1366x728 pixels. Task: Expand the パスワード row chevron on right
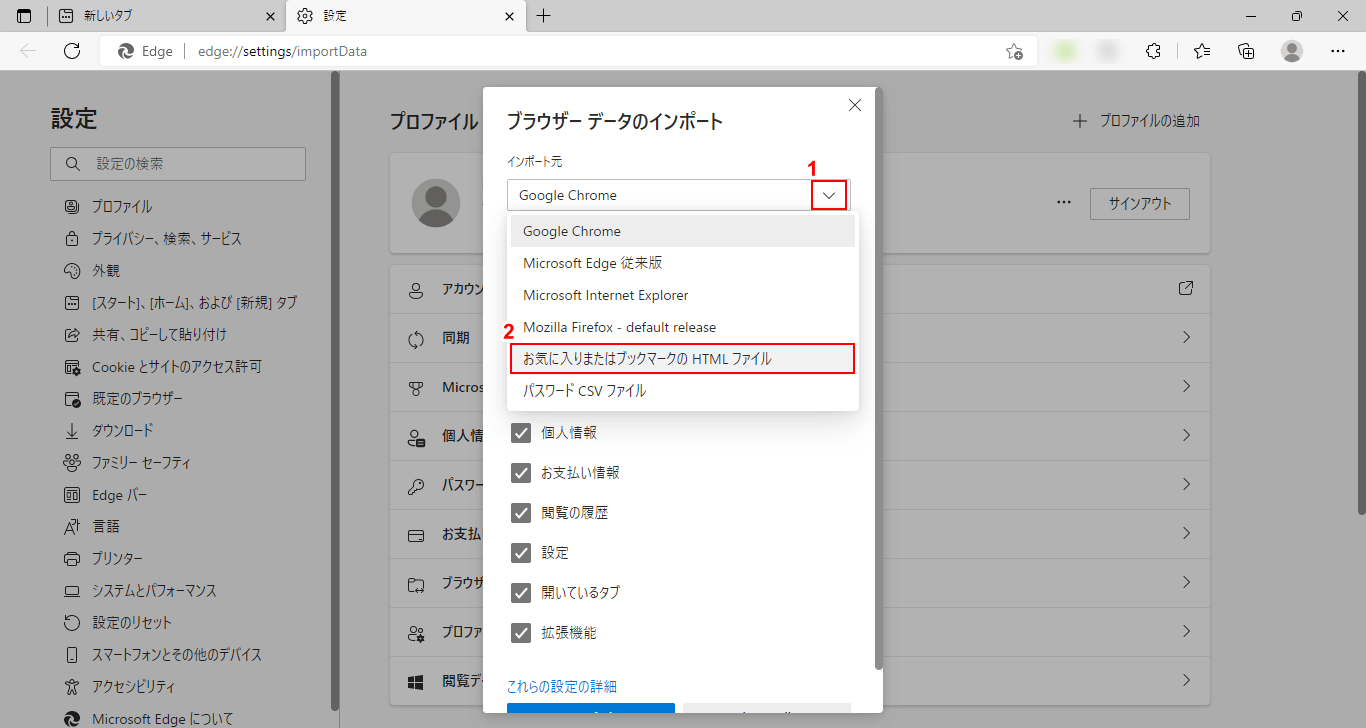tap(1186, 485)
